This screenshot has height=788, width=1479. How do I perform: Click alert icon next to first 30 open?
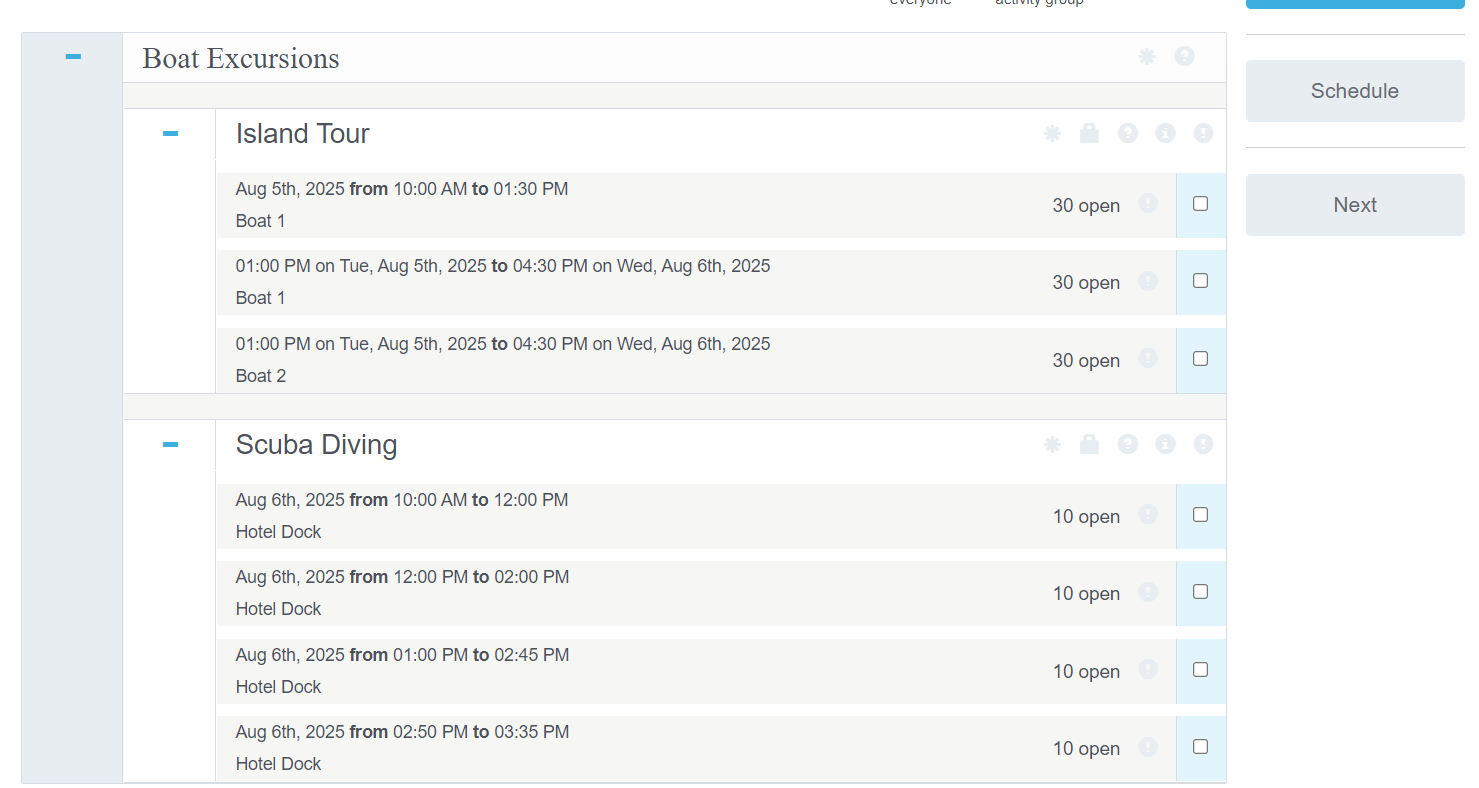(1148, 204)
